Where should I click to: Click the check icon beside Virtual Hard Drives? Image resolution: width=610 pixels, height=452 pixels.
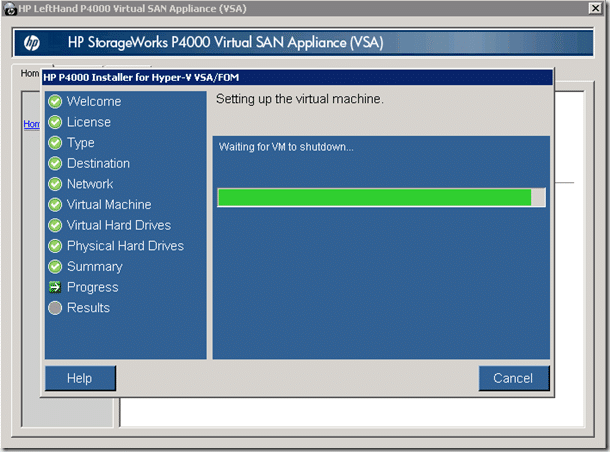tap(55, 225)
